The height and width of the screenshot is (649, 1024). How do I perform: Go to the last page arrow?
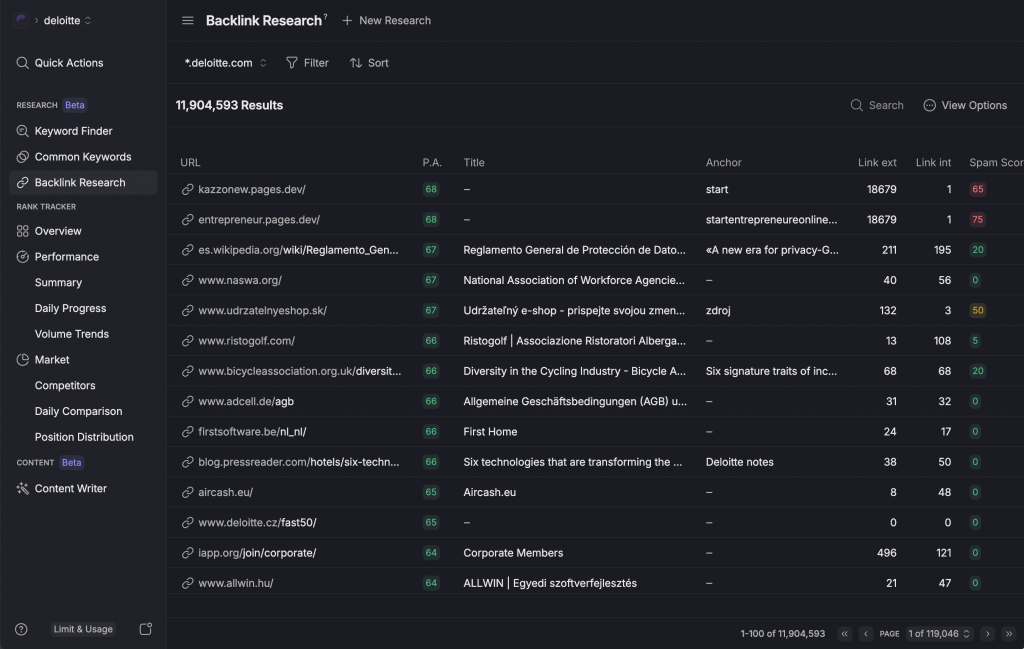pyautogui.click(x=1009, y=633)
